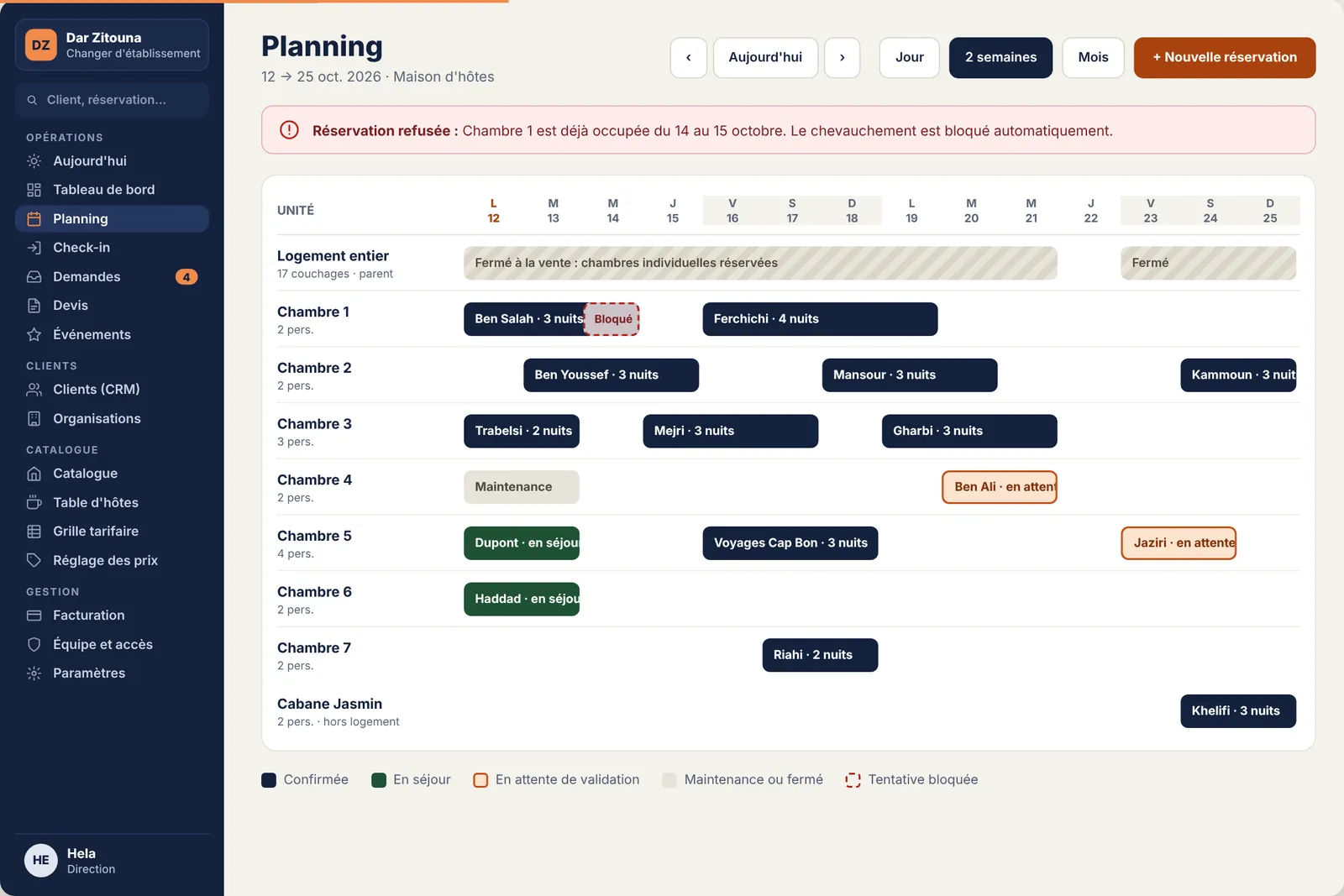Image resolution: width=1344 pixels, height=896 pixels.
Task: Click the Planning calendar icon in sidebar
Action: coord(34,219)
